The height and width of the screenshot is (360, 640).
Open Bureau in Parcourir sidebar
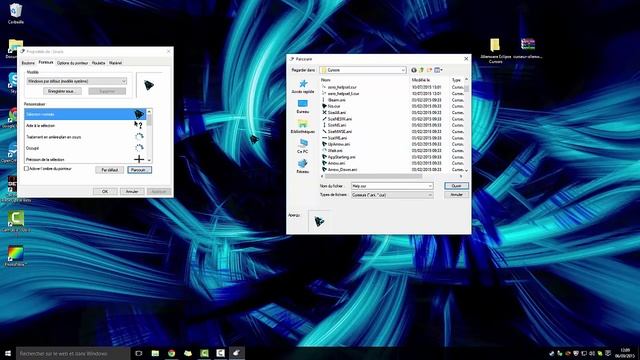tap(303, 107)
